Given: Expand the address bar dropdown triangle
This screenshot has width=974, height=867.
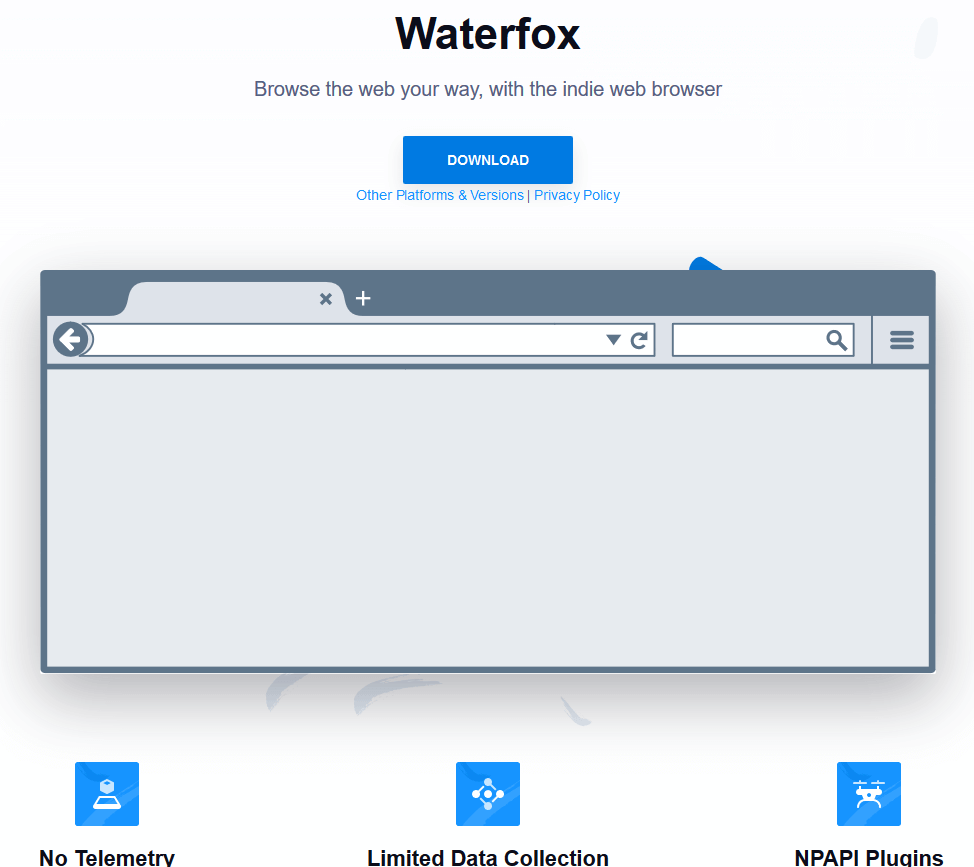Looking at the screenshot, I should (613, 340).
